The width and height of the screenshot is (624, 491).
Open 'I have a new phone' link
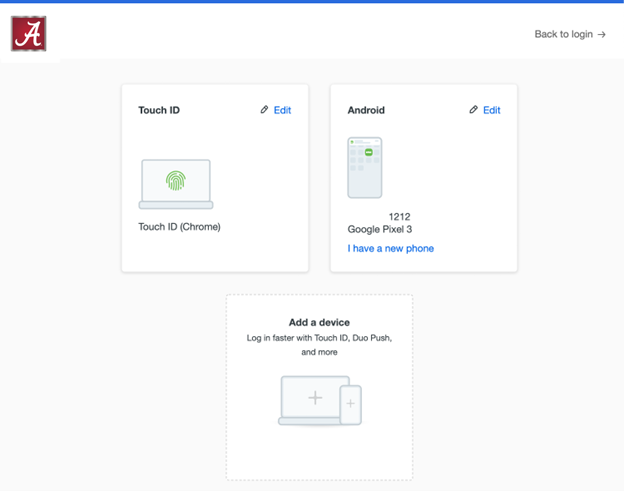click(x=391, y=249)
